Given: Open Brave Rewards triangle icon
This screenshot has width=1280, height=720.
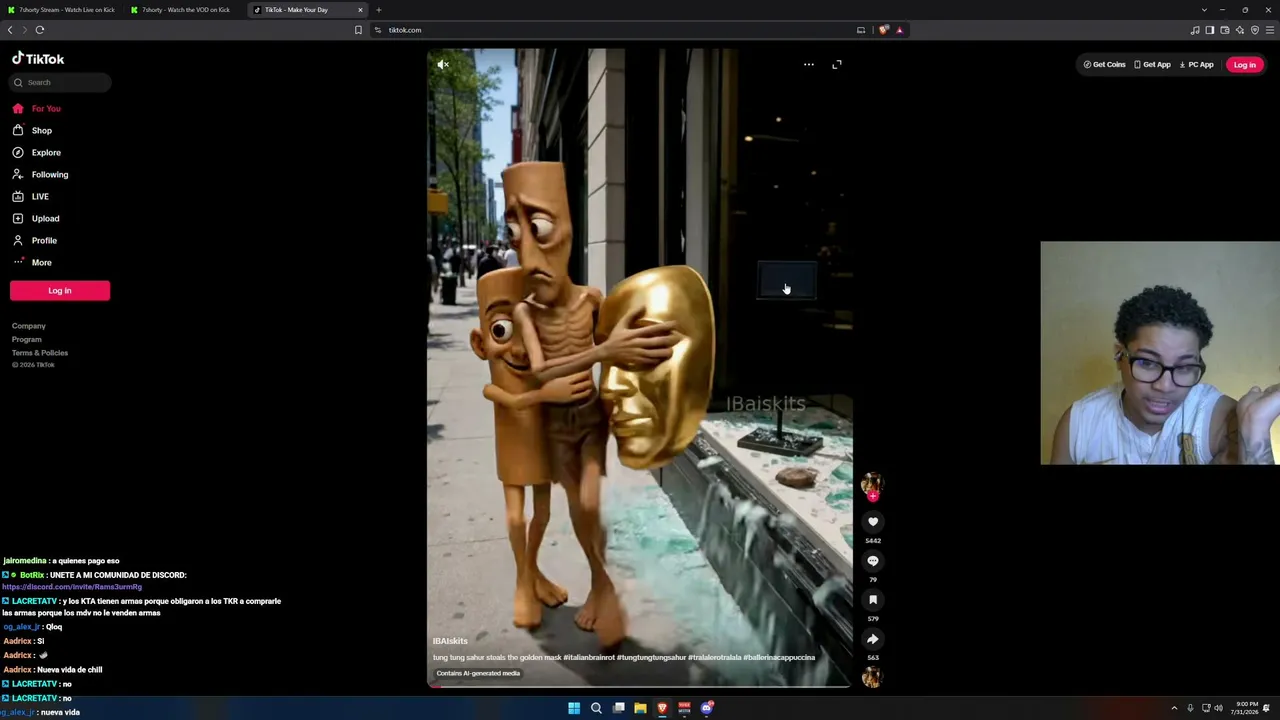Looking at the screenshot, I should tap(899, 30).
